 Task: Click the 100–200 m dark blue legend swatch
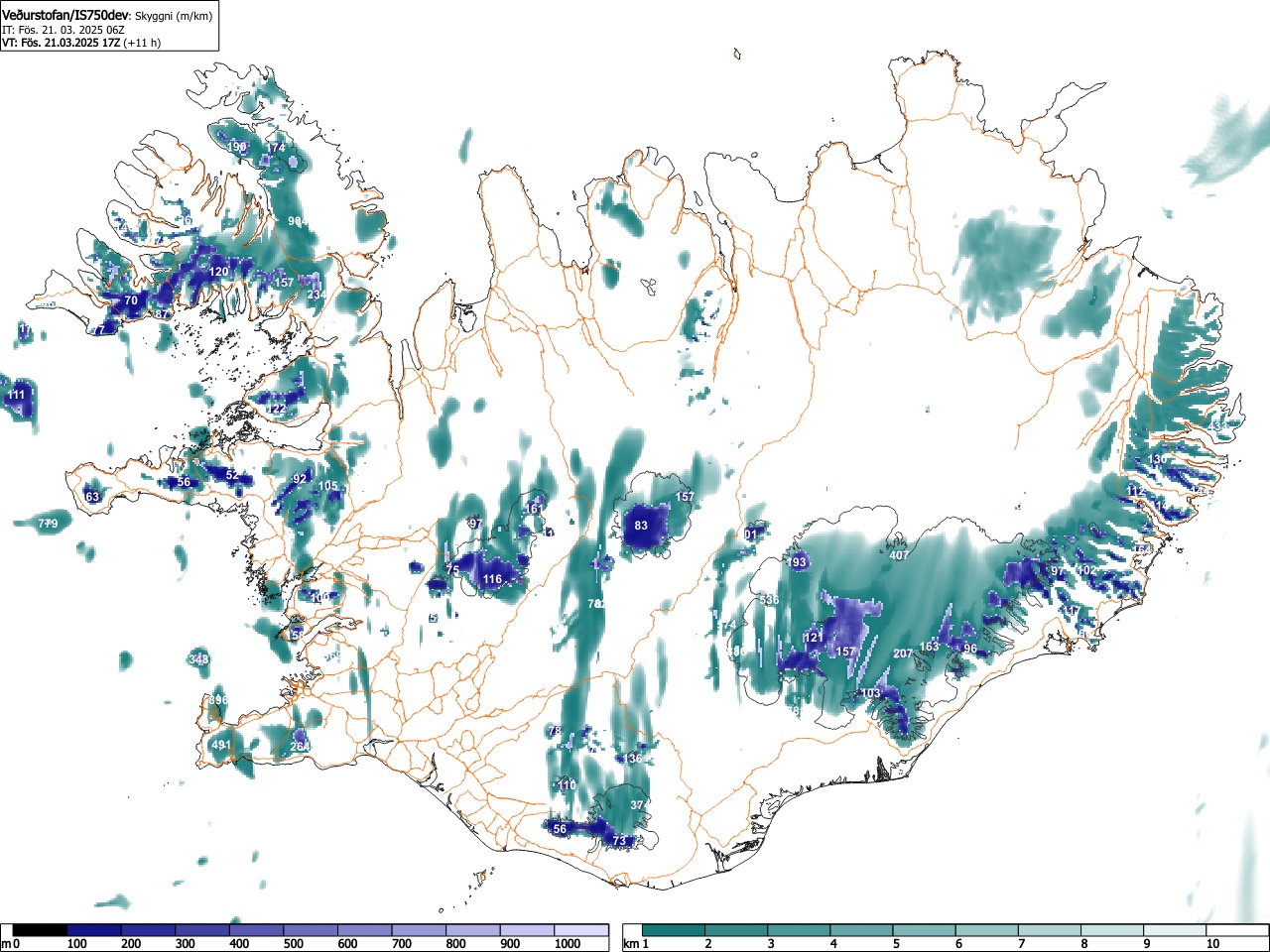(94, 930)
